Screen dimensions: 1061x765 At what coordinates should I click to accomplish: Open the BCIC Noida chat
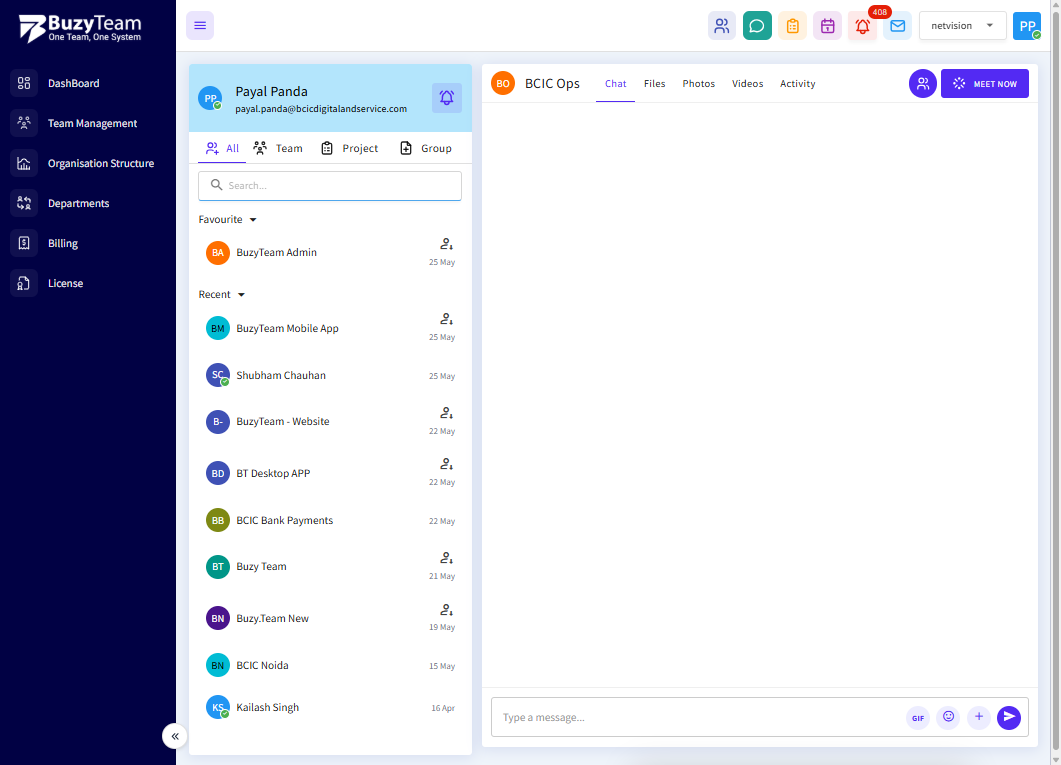(x=330, y=666)
